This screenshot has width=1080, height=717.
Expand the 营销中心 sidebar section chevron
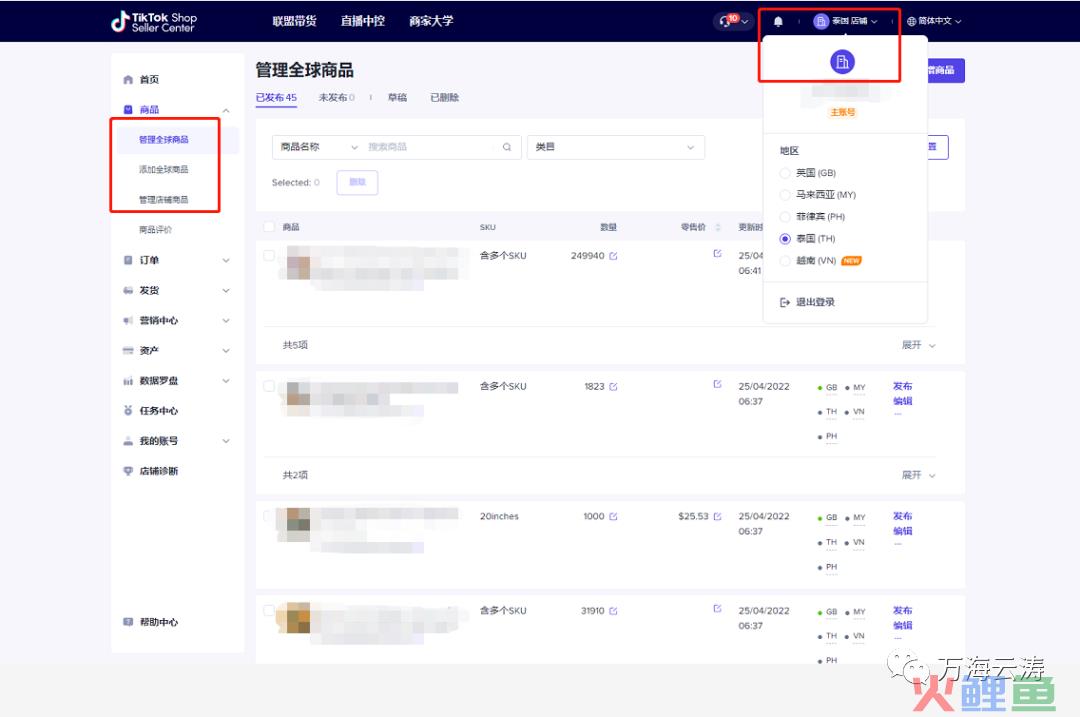coord(226,320)
